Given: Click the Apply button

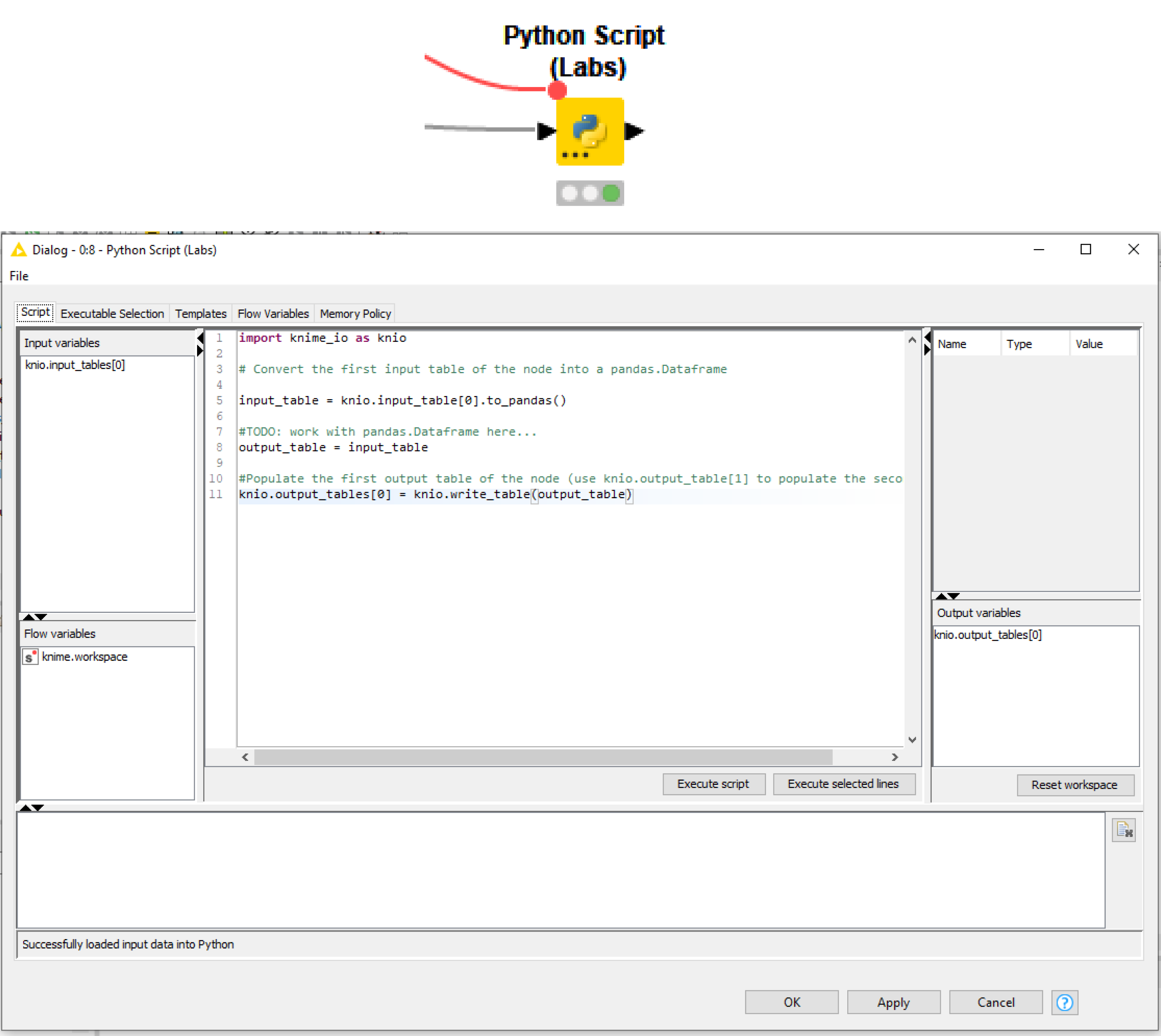Looking at the screenshot, I should 893,1003.
